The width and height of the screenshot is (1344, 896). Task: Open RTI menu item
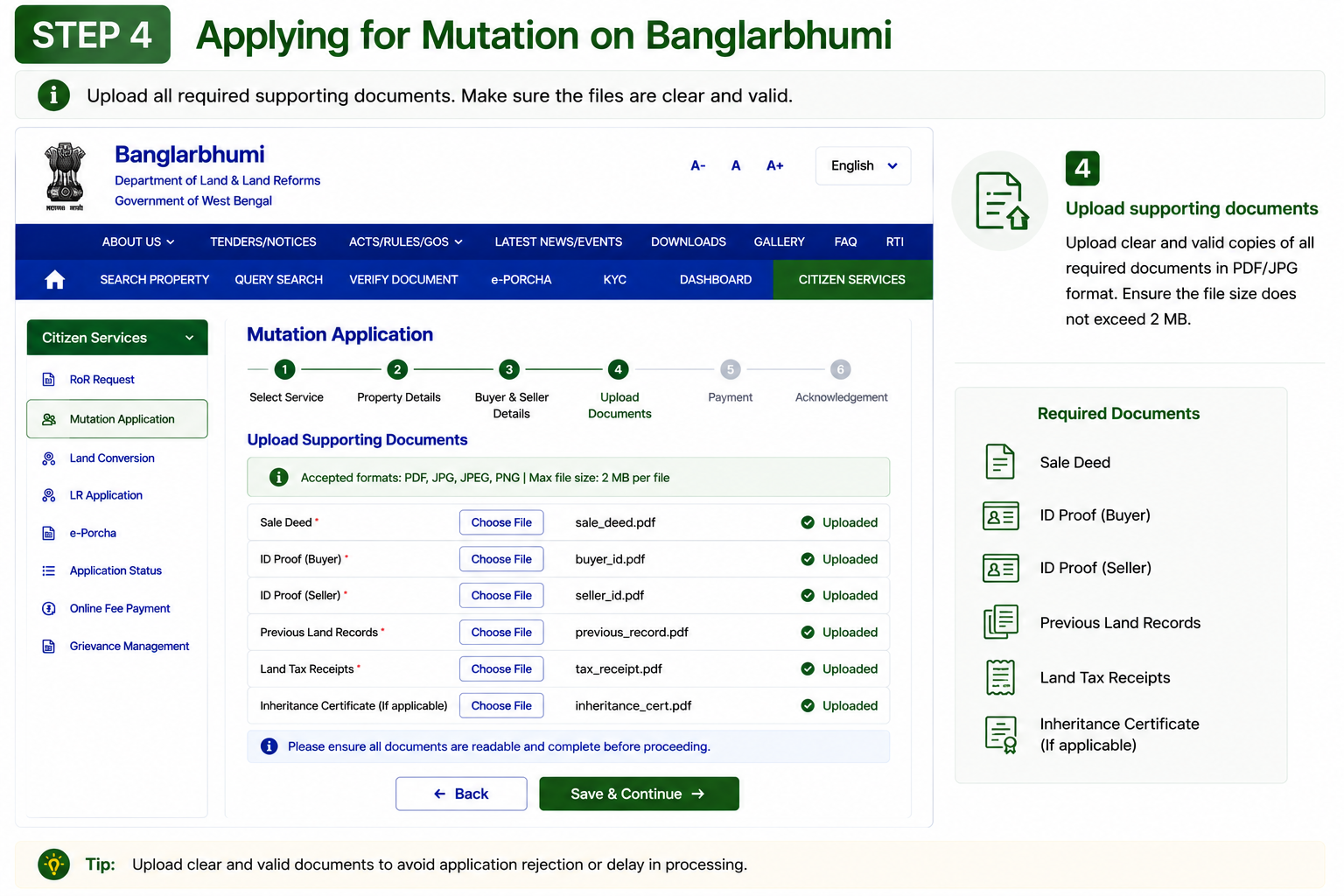(x=894, y=241)
